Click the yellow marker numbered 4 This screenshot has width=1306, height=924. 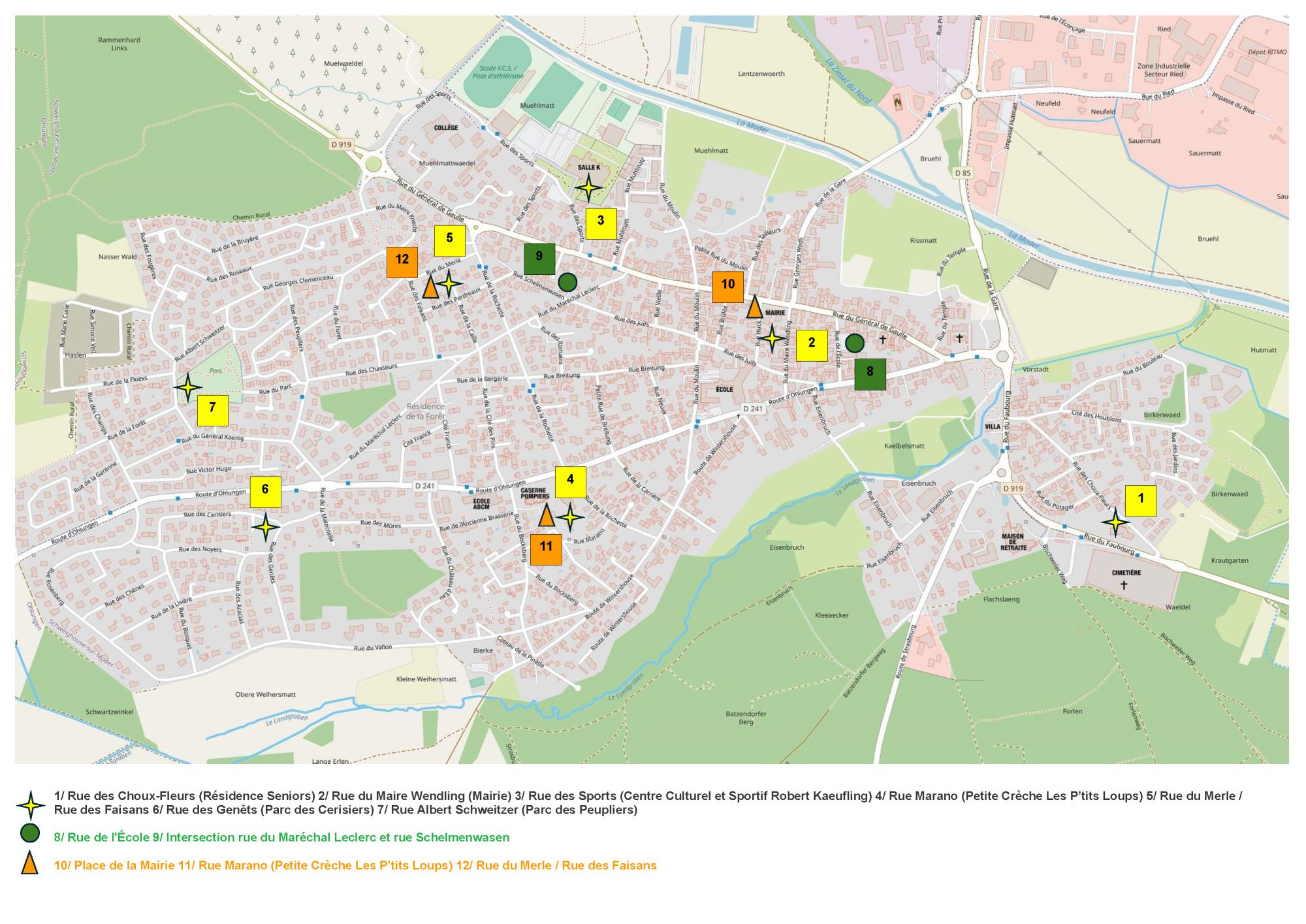570,482
